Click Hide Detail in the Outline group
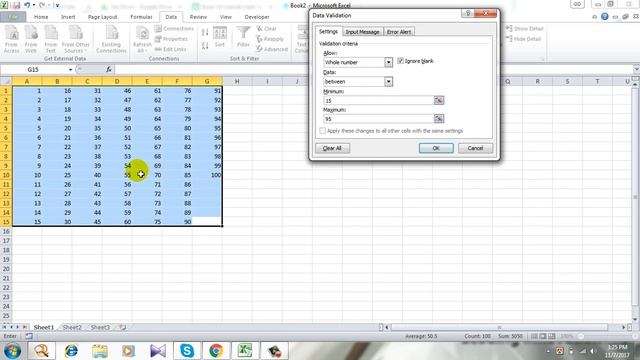 (523, 39)
